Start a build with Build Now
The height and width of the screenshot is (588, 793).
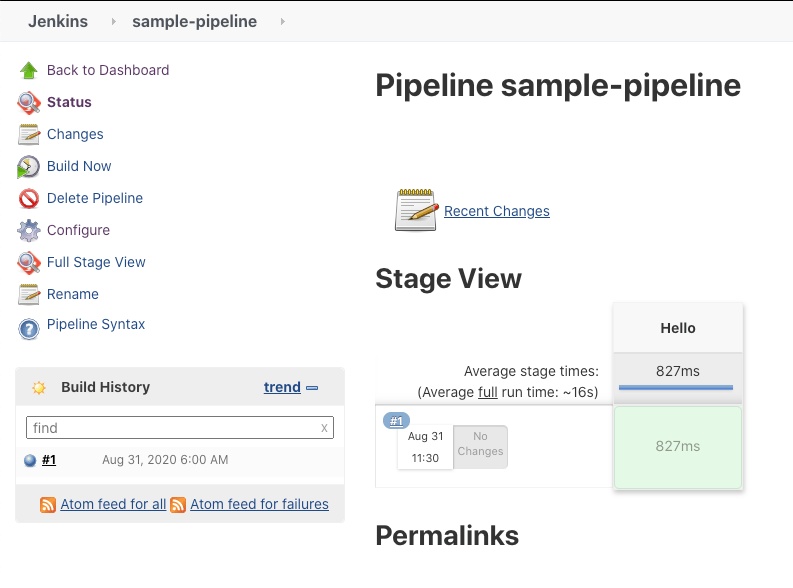pos(79,166)
